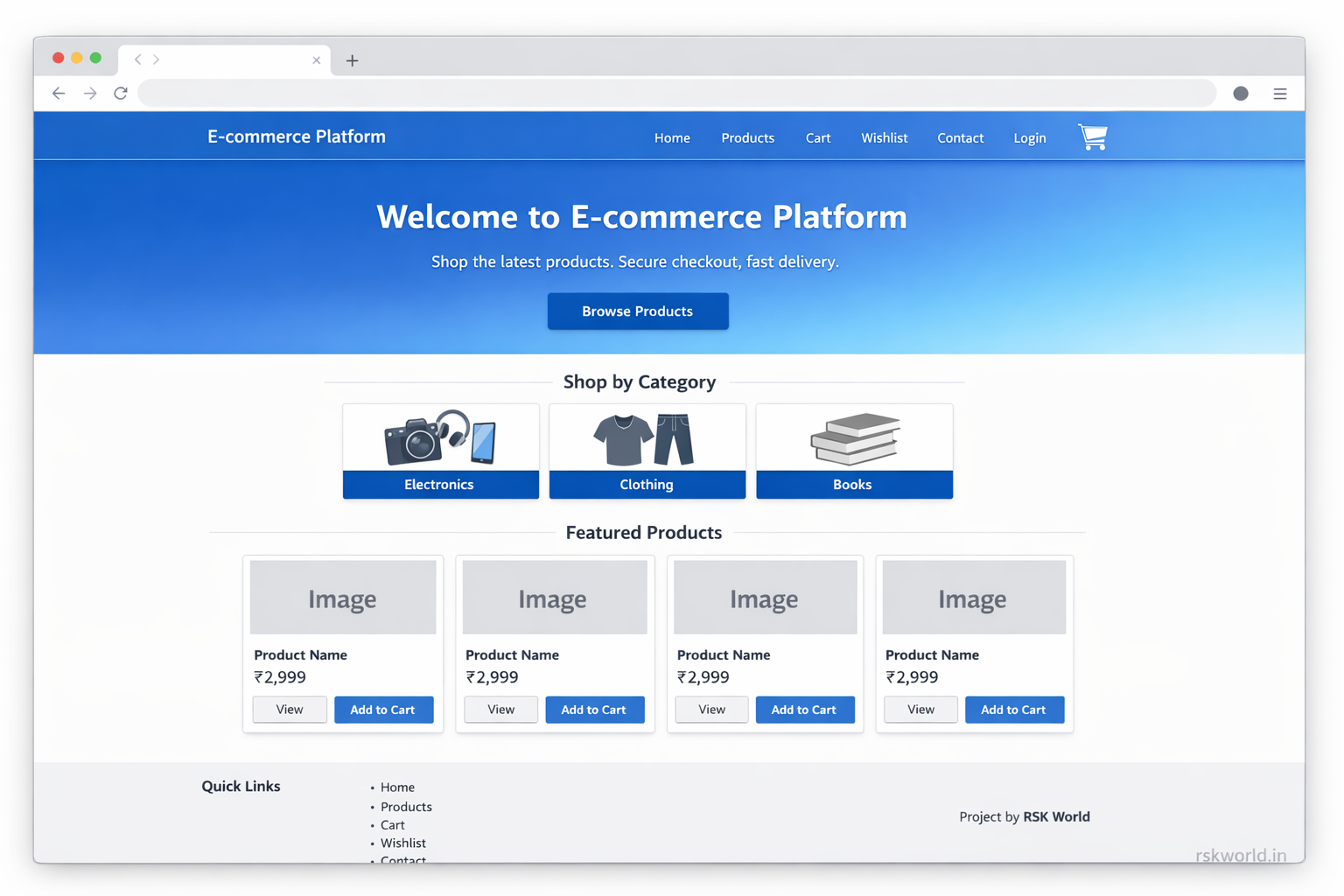This screenshot has width=1344, height=896.
Task: Reload the page using the refresh icon
Action: [x=121, y=93]
